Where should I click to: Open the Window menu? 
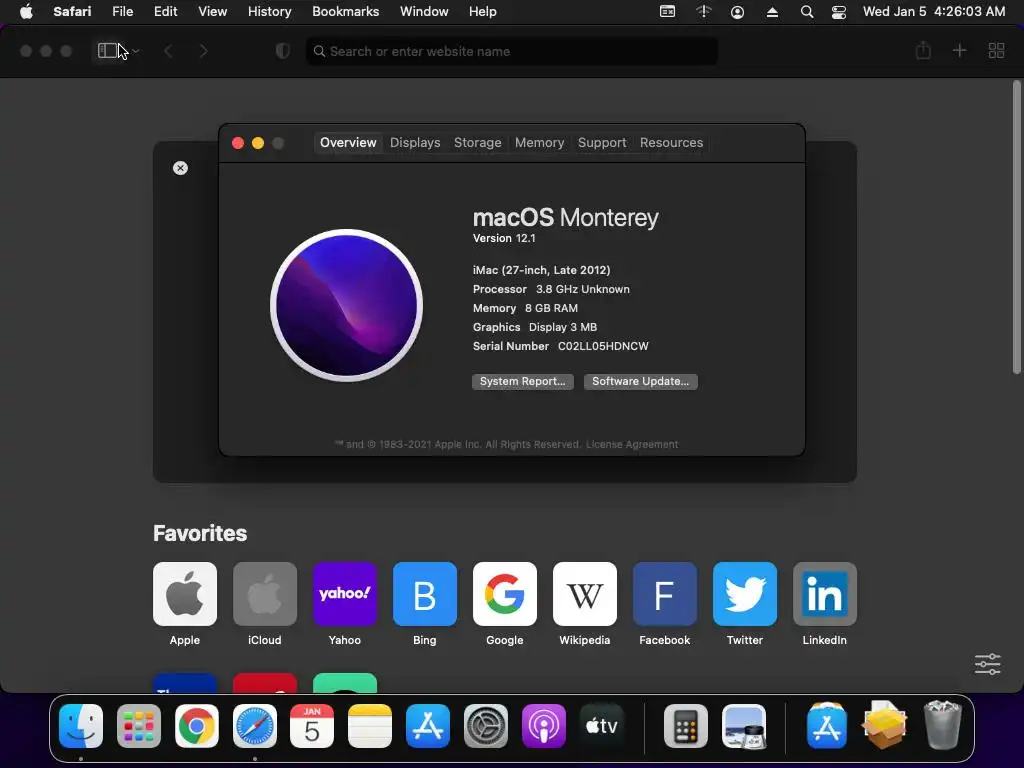[424, 12]
